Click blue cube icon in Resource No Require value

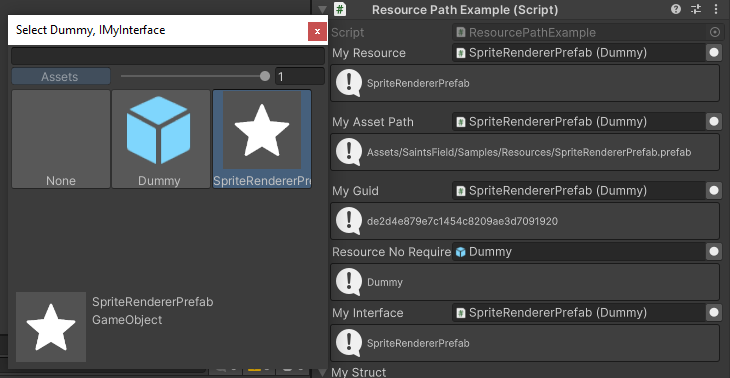click(460, 252)
